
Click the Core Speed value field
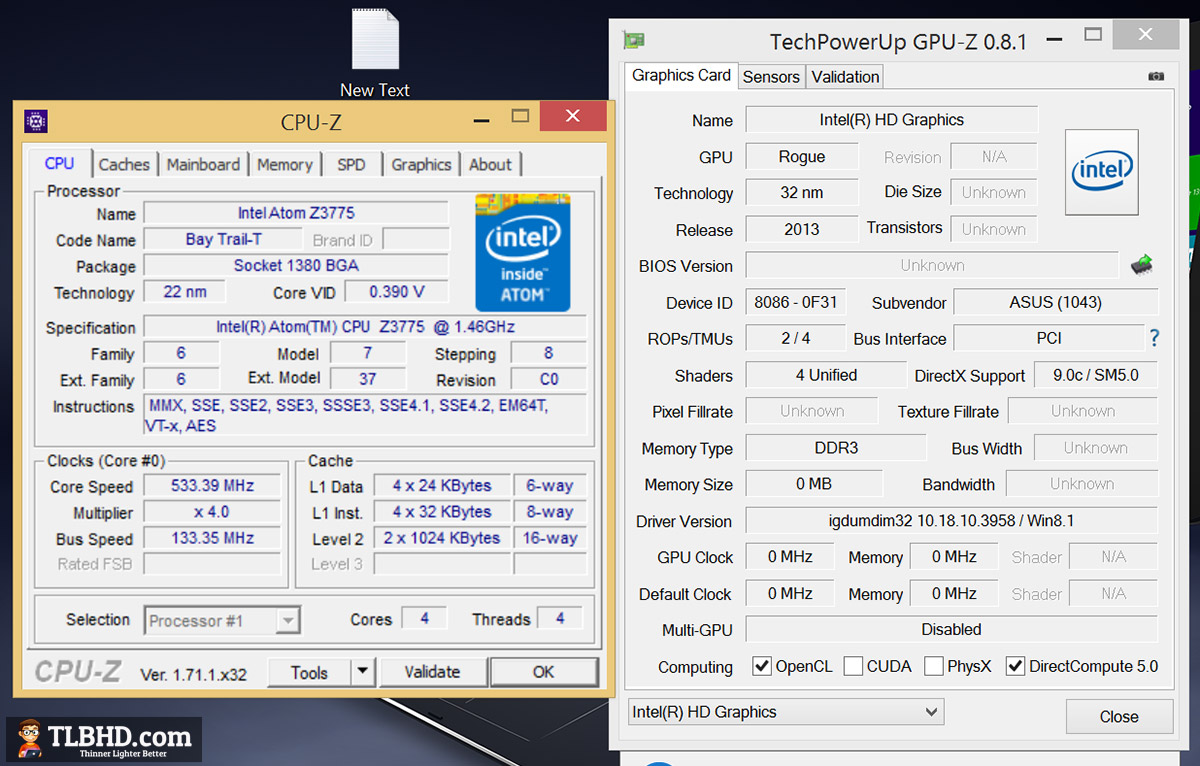point(212,486)
